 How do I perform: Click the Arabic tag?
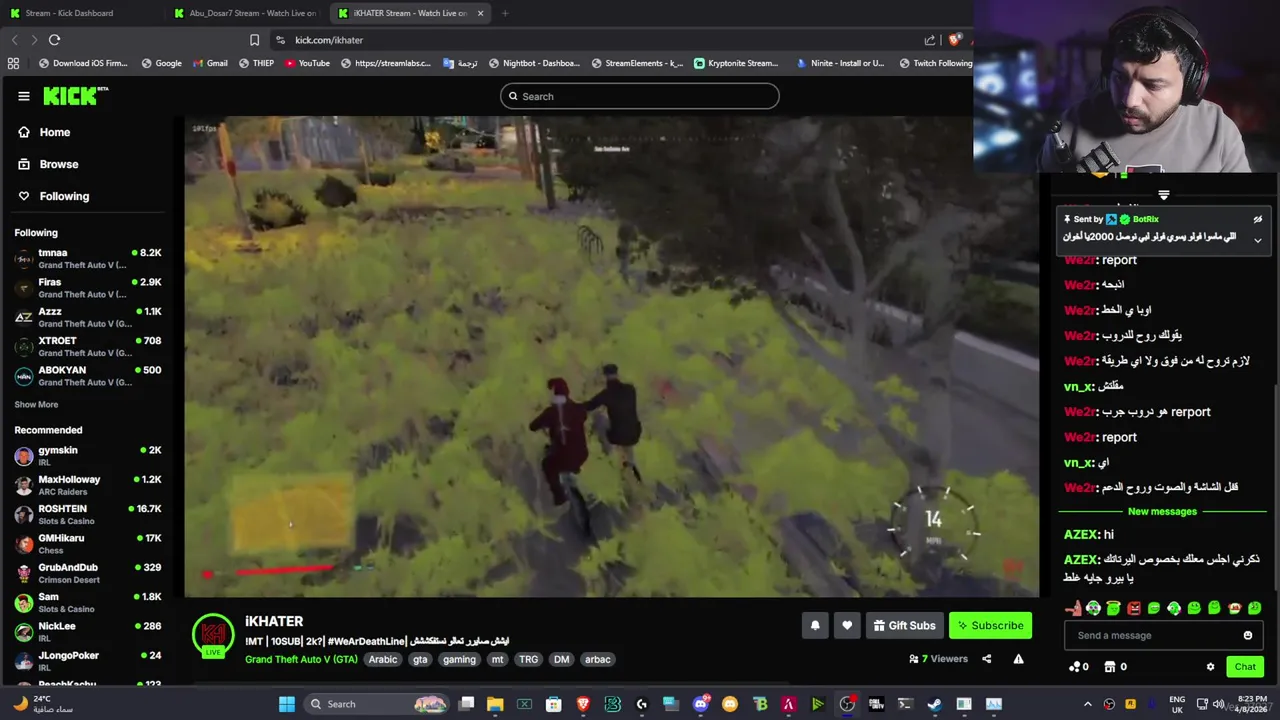pyautogui.click(x=383, y=660)
